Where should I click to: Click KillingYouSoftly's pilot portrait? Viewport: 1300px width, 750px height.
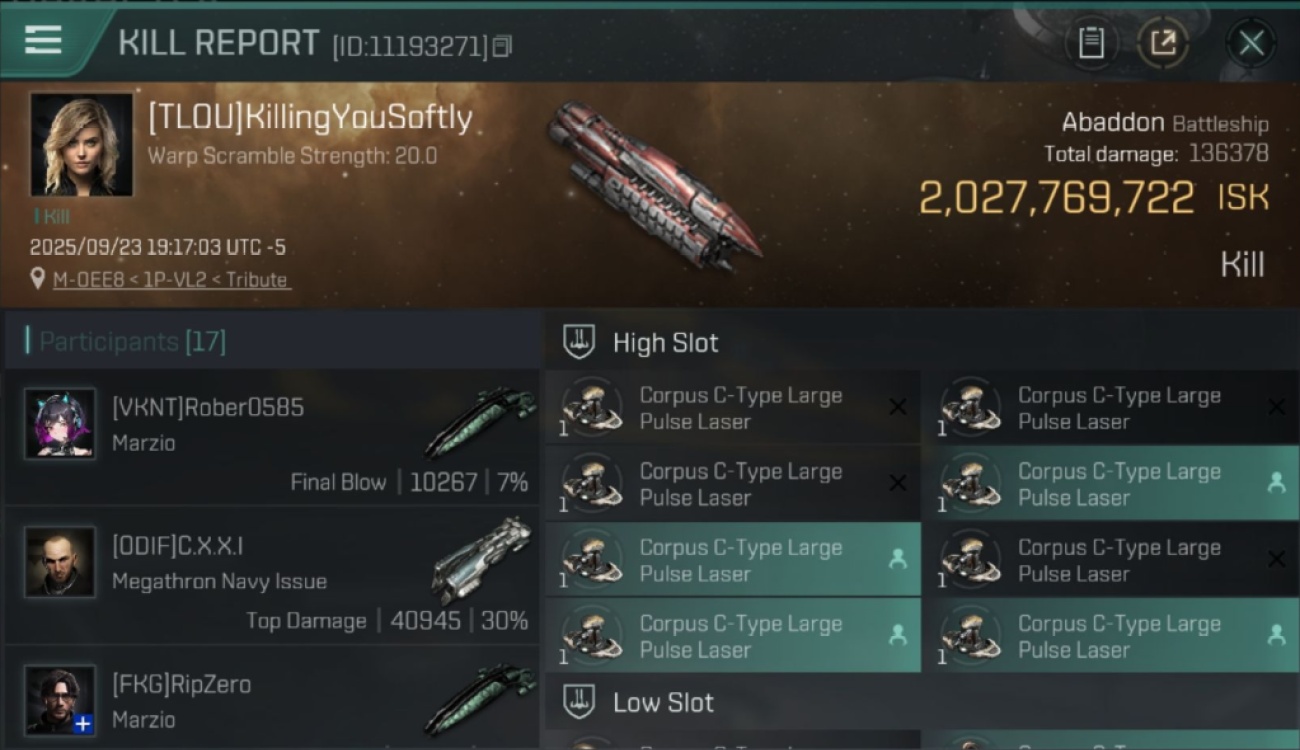[81, 144]
